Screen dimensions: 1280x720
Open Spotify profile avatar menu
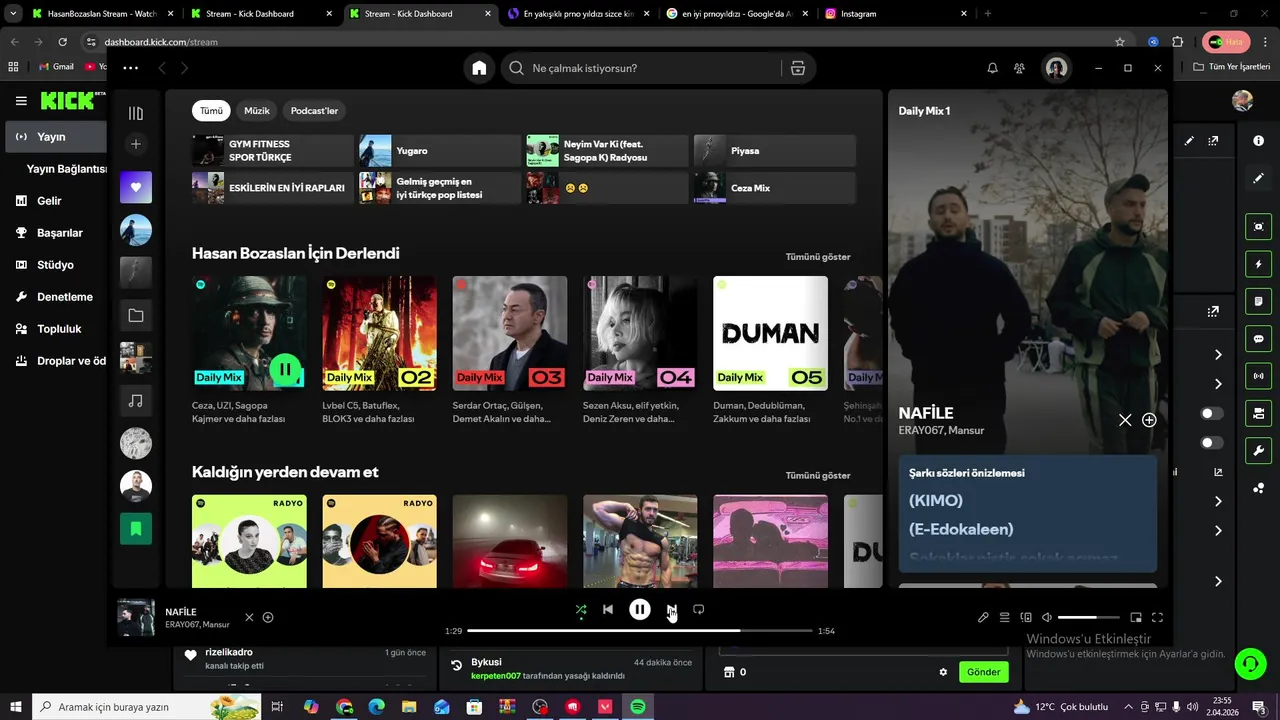click(x=1056, y=68)
